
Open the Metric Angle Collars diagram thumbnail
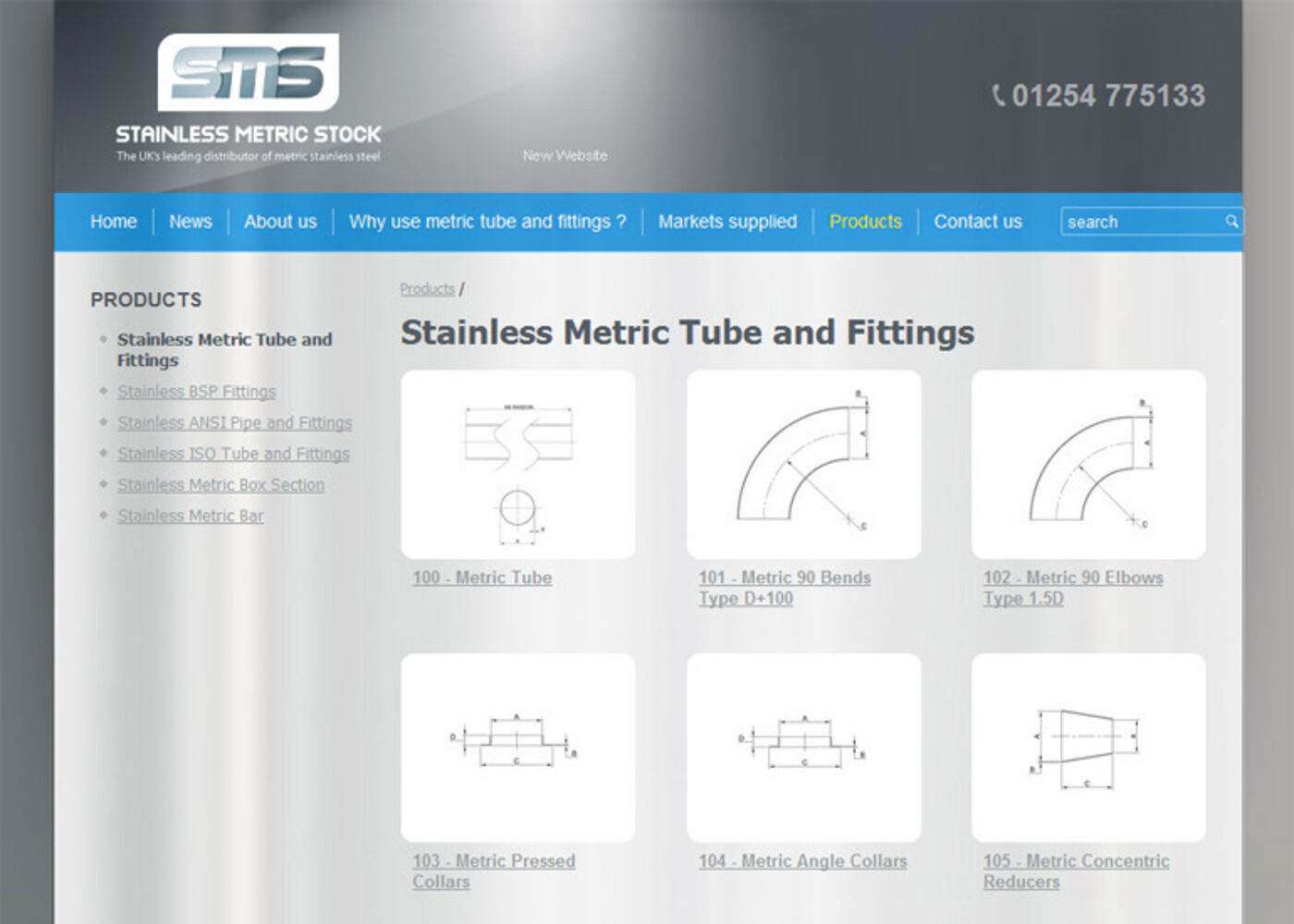[803, 748]
